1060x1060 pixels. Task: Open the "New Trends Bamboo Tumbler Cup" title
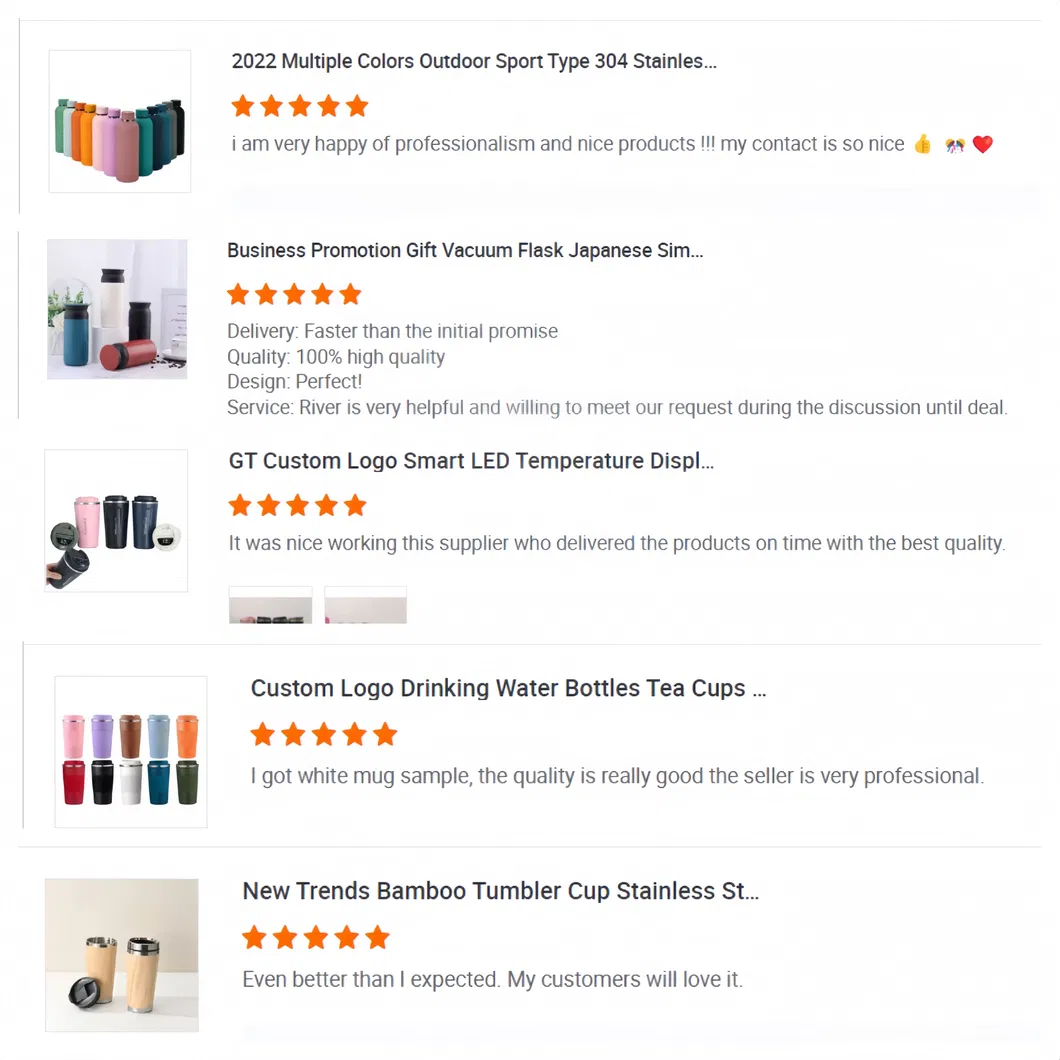(500, 891)
